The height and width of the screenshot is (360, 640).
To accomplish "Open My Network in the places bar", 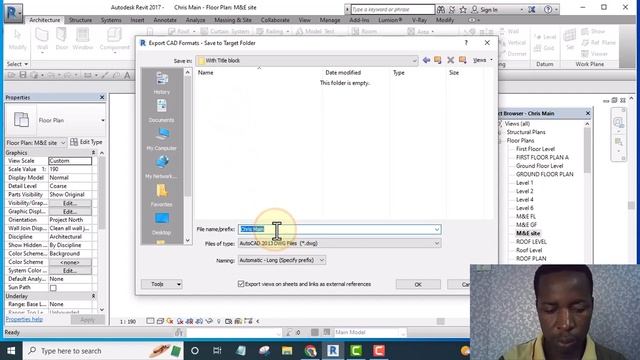I will (x=162, y=167).
